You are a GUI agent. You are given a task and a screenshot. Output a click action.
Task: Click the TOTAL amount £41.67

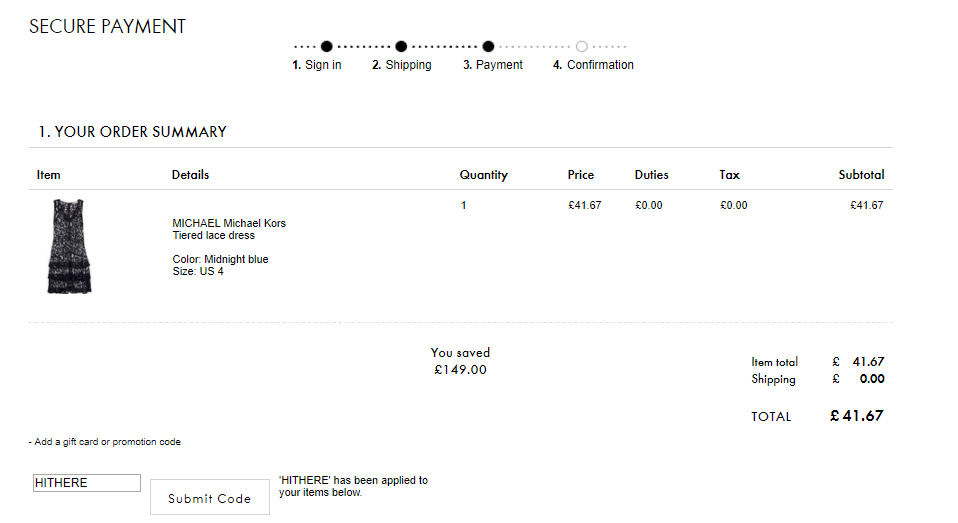tap(857, 416)
